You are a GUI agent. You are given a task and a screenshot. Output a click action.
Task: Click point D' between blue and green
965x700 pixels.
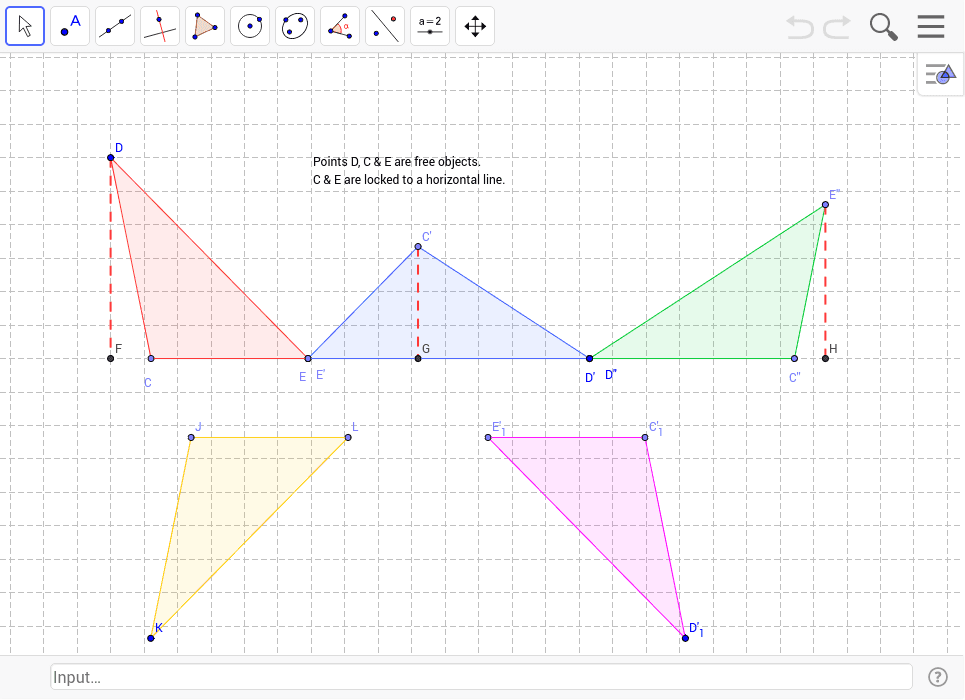click(590, 358)
